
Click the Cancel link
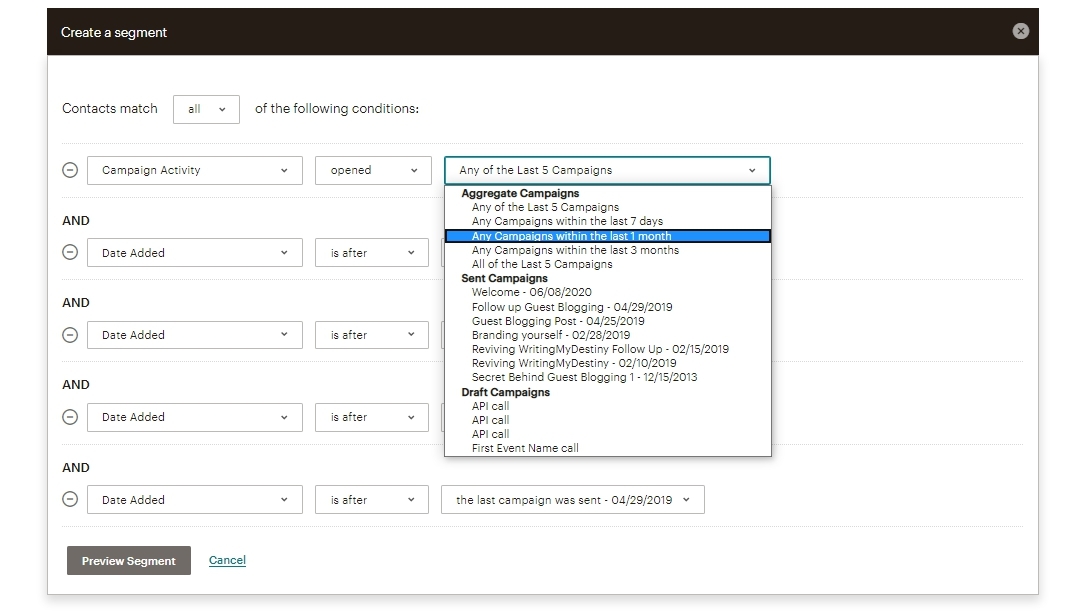coord(227,560)
